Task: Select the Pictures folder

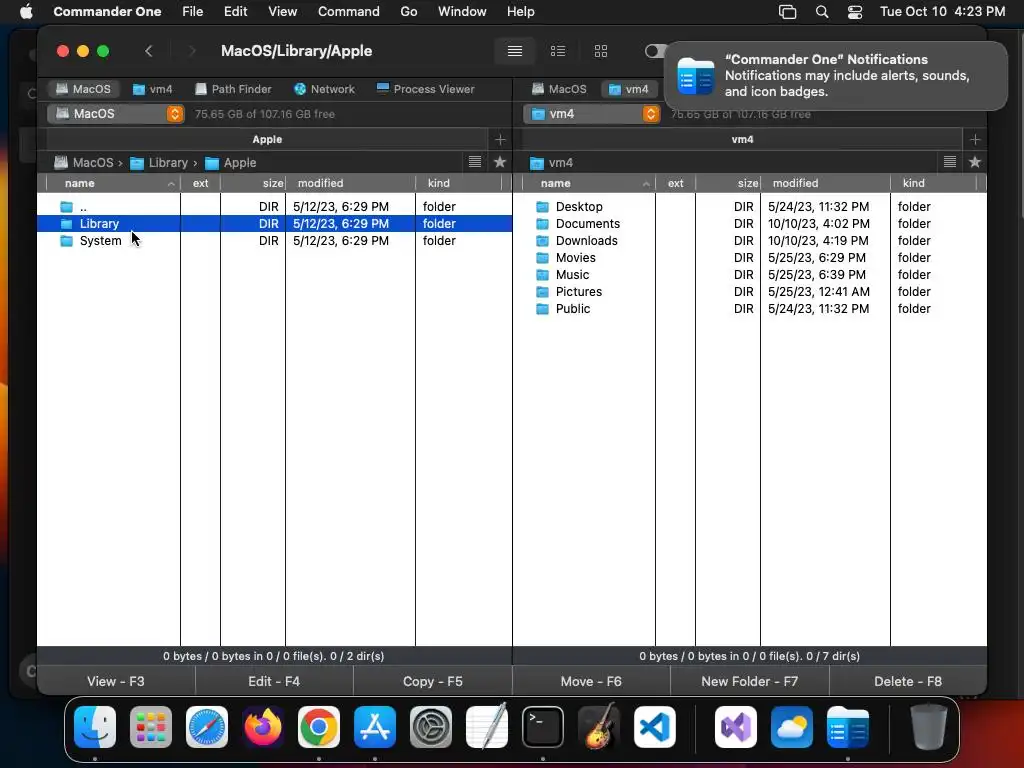Action: point(750,291)
